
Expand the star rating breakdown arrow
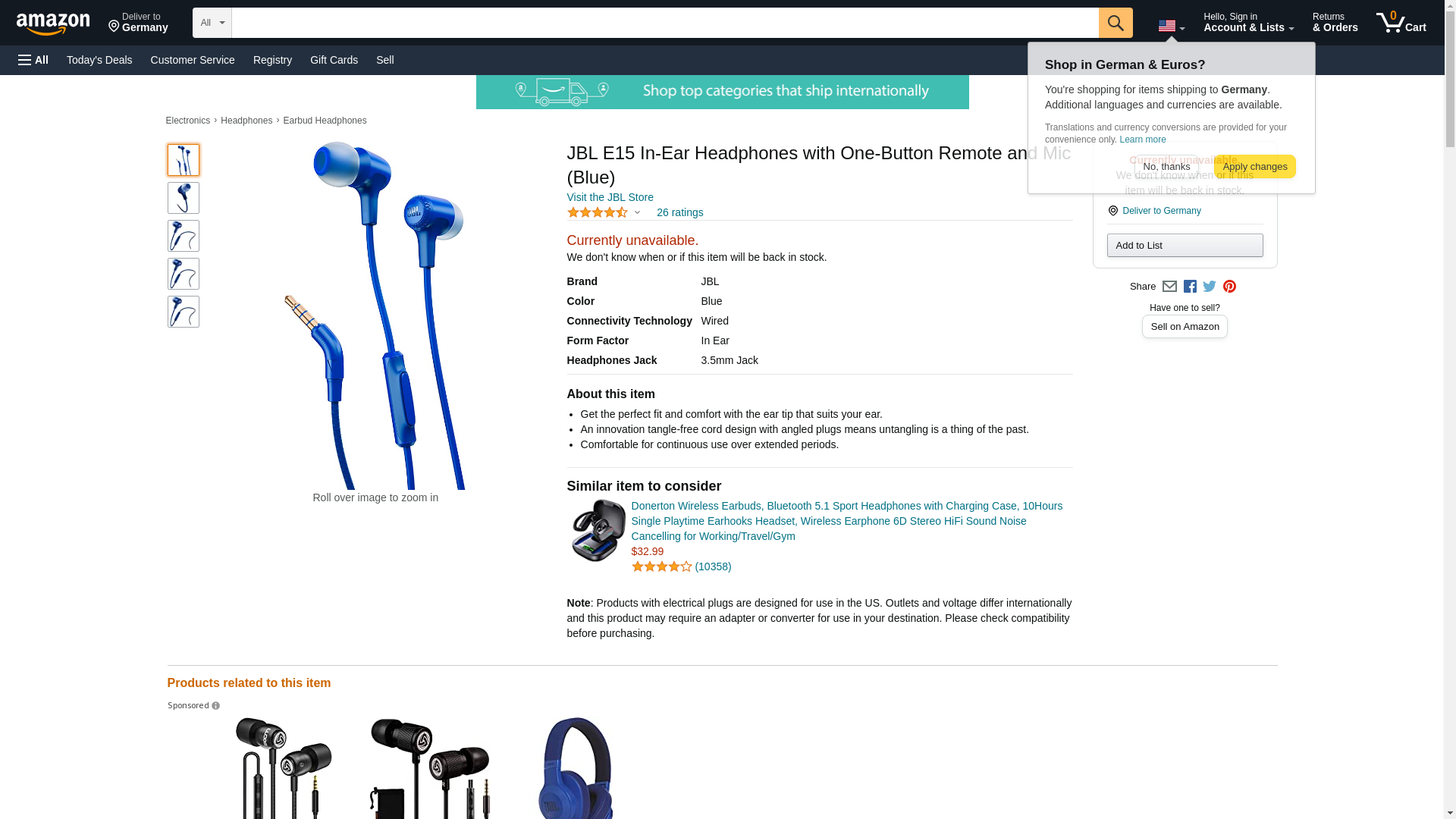(x=637, y=213)
